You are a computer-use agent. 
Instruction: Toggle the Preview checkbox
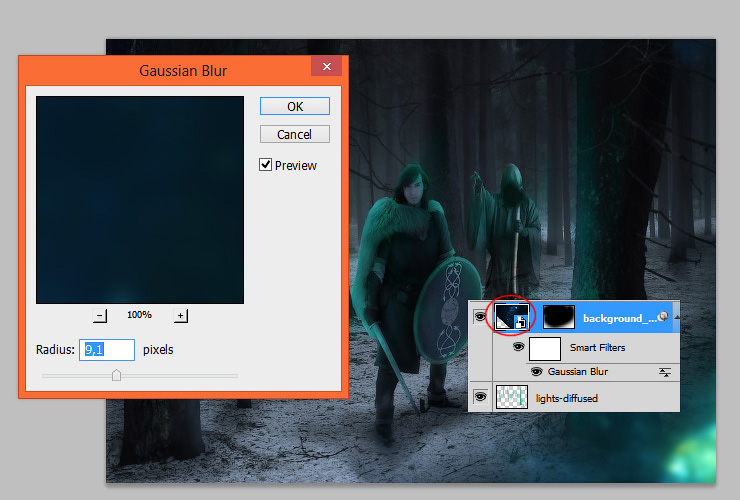[265, 165]
